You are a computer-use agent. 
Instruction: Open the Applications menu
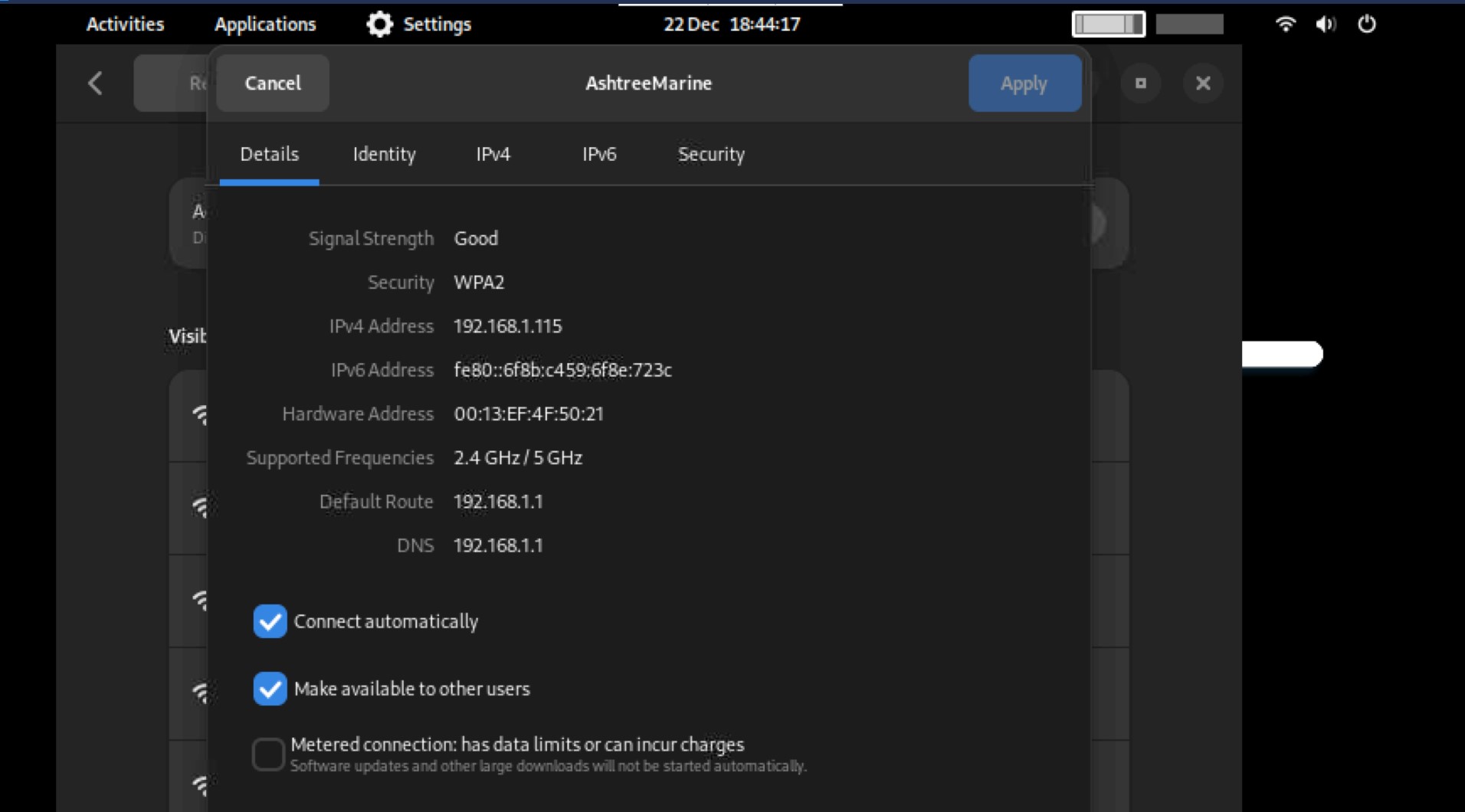point(265,25)
